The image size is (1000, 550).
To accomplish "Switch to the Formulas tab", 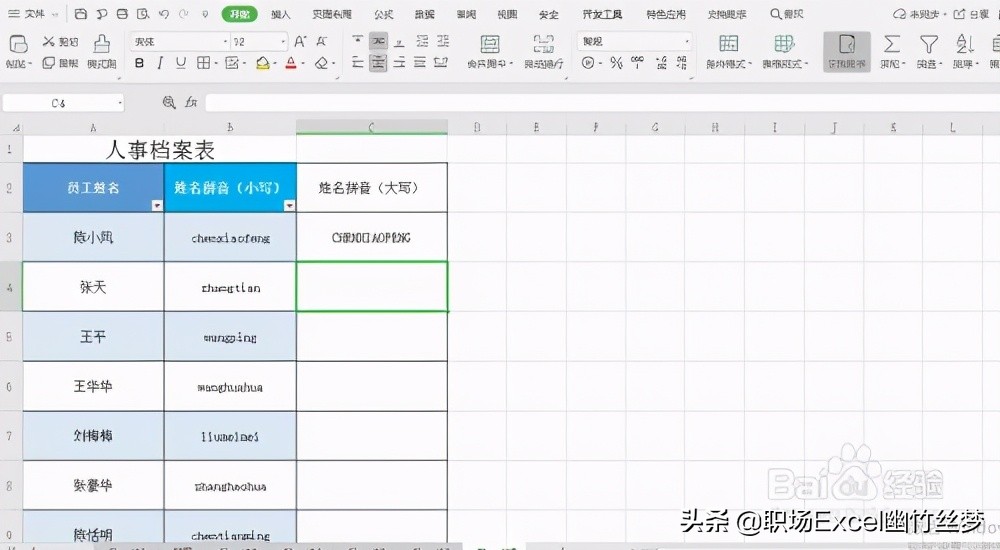I will 383,14.
